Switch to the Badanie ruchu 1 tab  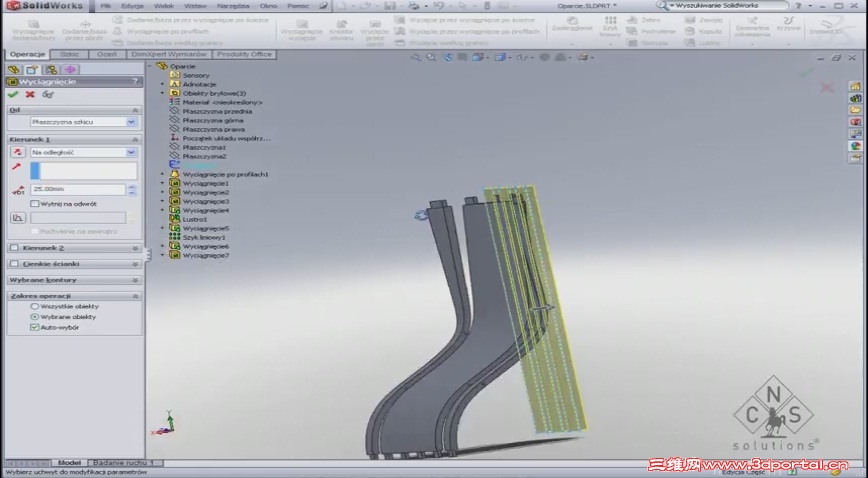click(123, 462)
